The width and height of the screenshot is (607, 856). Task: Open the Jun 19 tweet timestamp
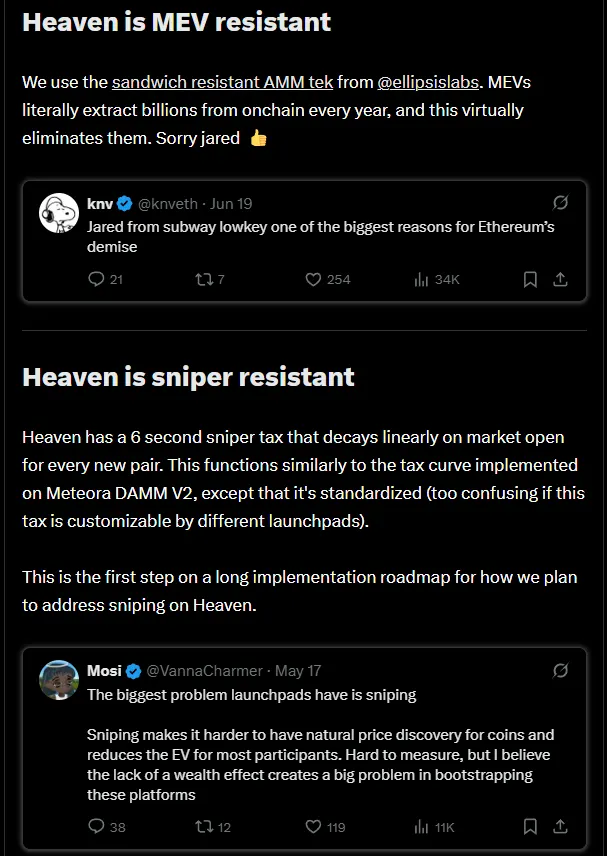pyautogui.click(x=234, y=203)
